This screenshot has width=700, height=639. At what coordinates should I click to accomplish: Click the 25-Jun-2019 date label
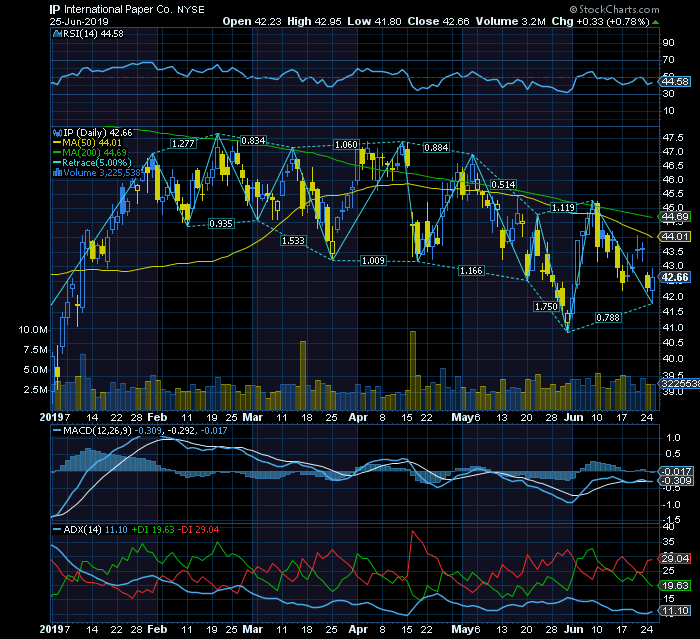[79, 21]
